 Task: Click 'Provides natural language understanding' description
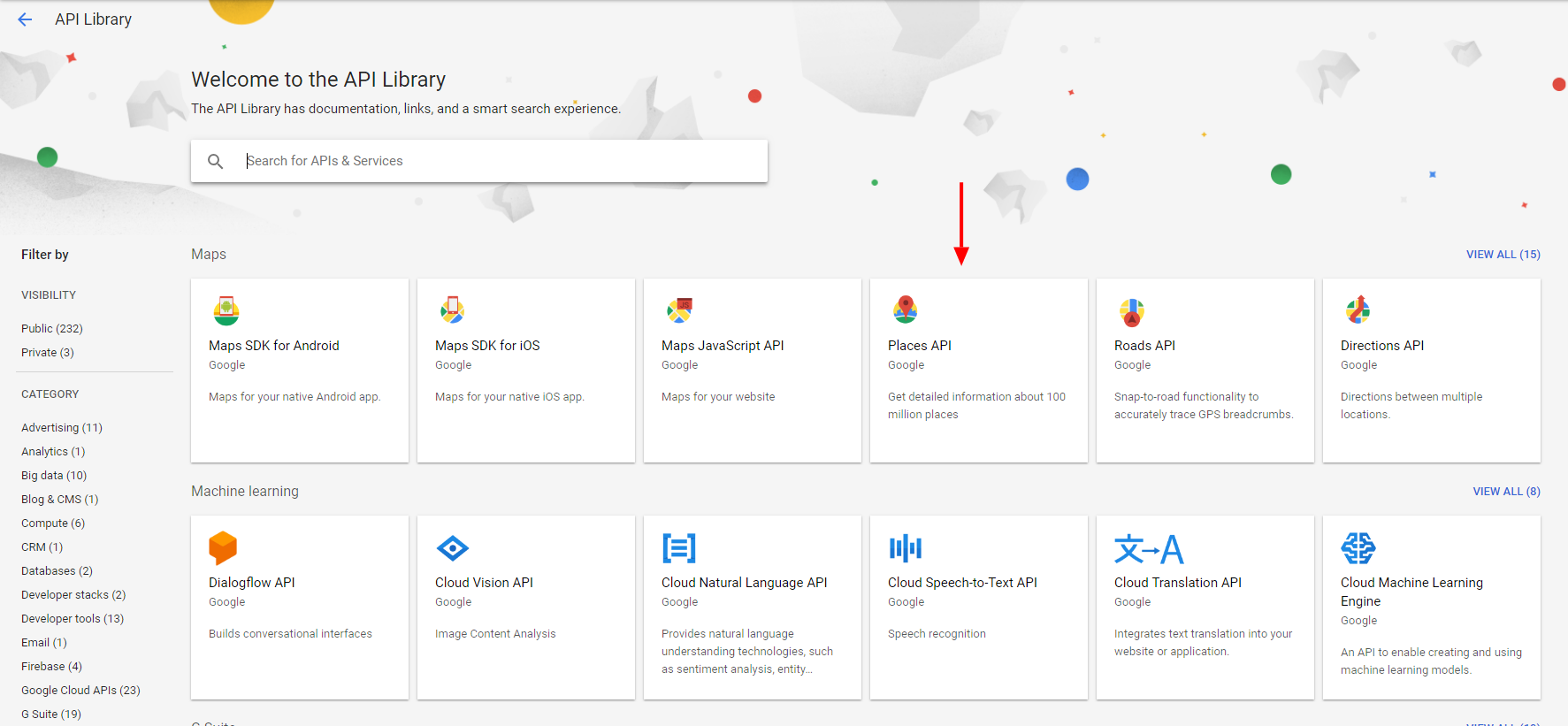747,652
